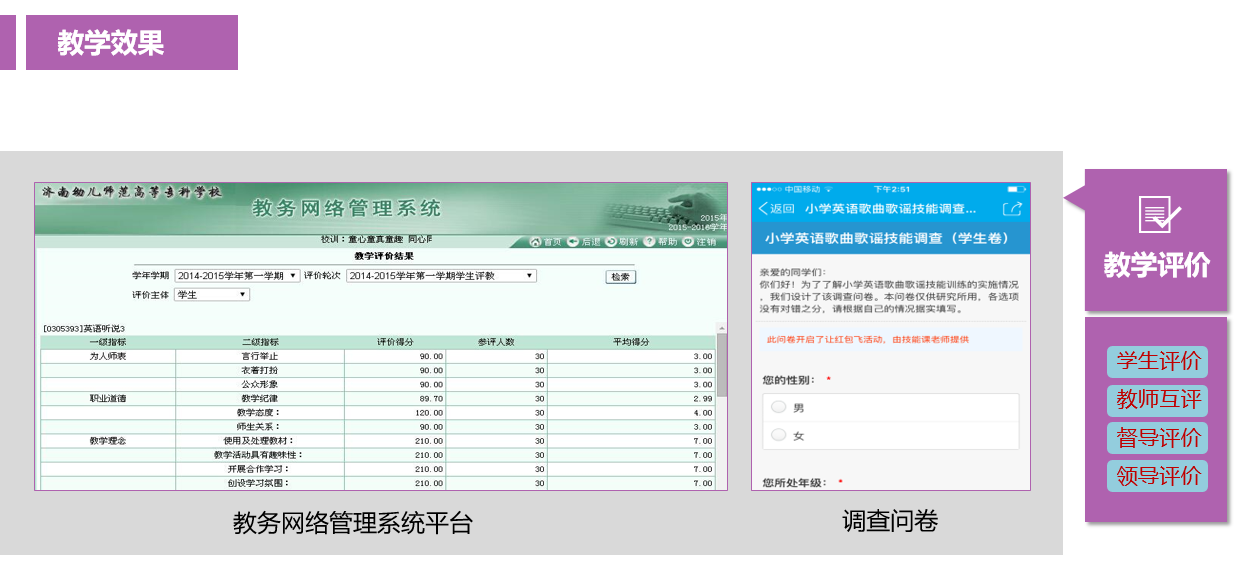Click the 注销 logout icon
Image resolution: width=1248 pixels, height=580 pixels.
(688, 242)
